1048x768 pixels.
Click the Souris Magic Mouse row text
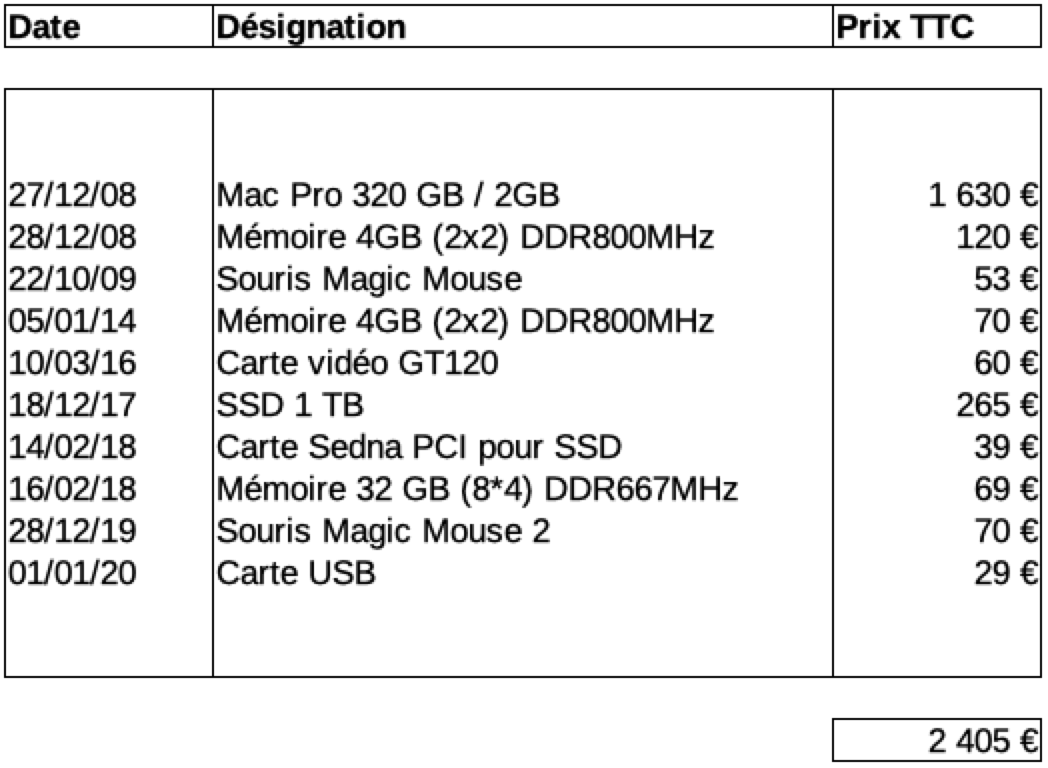369,279
